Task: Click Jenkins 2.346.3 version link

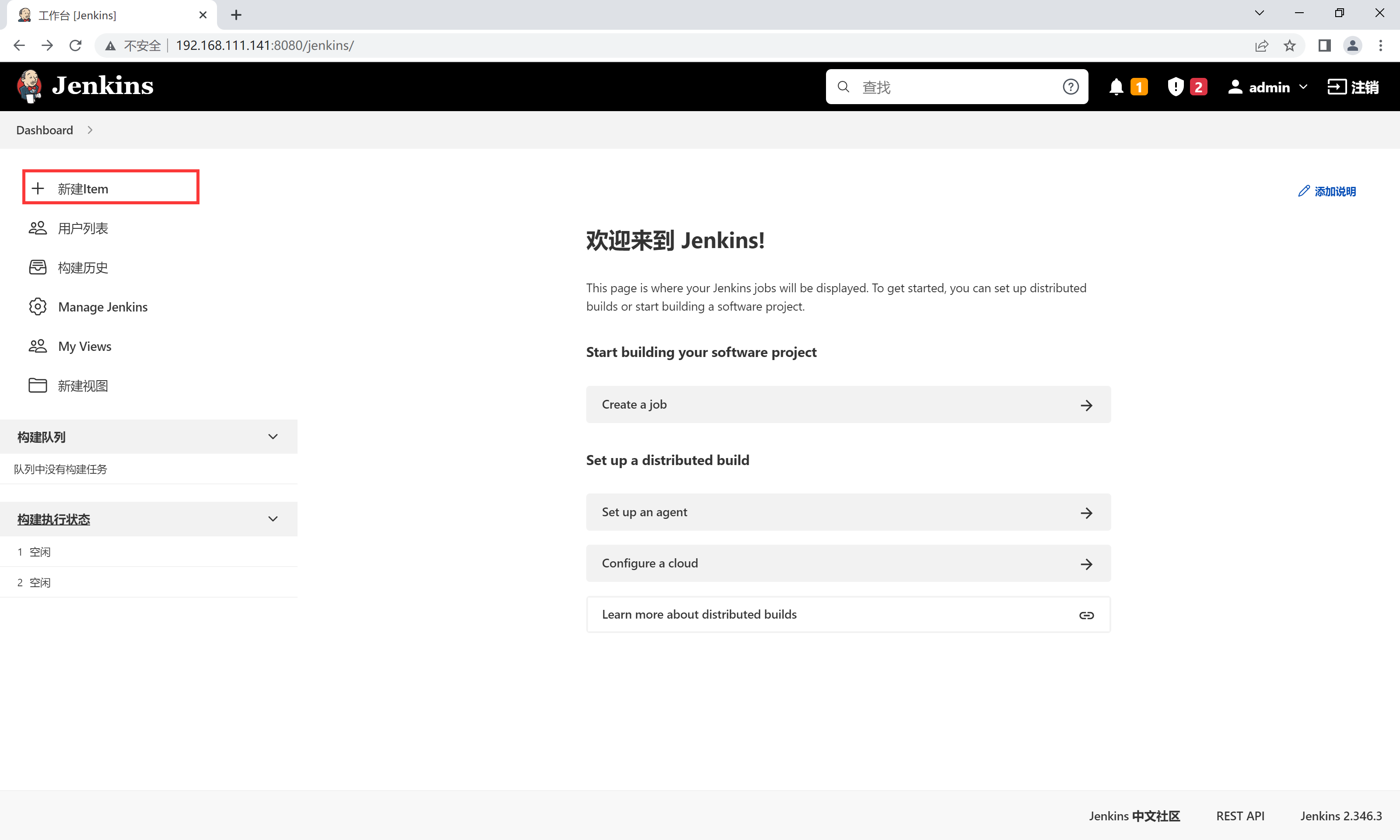Action: pos(1340,815)
